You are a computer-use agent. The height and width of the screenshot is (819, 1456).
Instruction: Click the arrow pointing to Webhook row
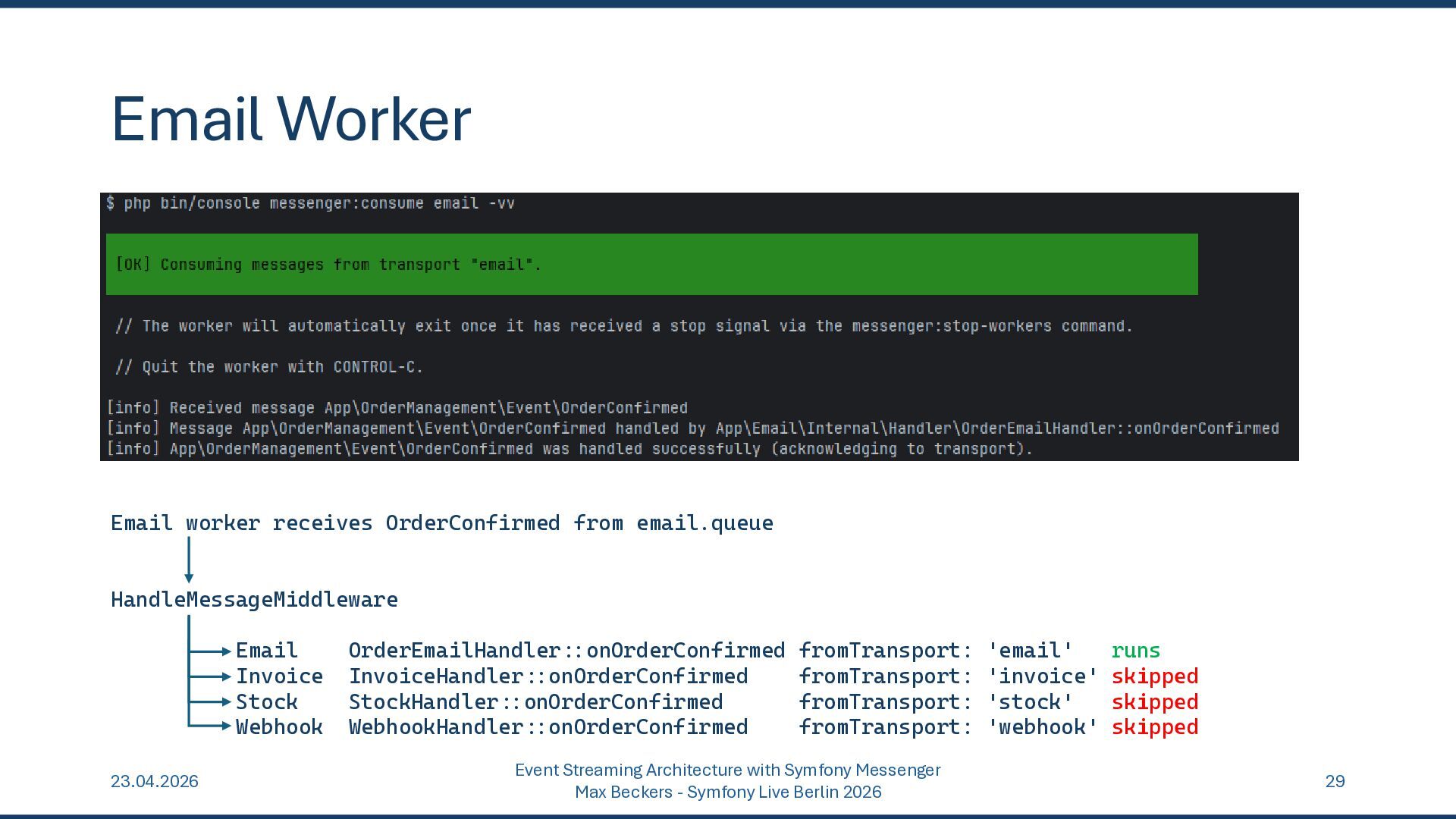(210, 726)
